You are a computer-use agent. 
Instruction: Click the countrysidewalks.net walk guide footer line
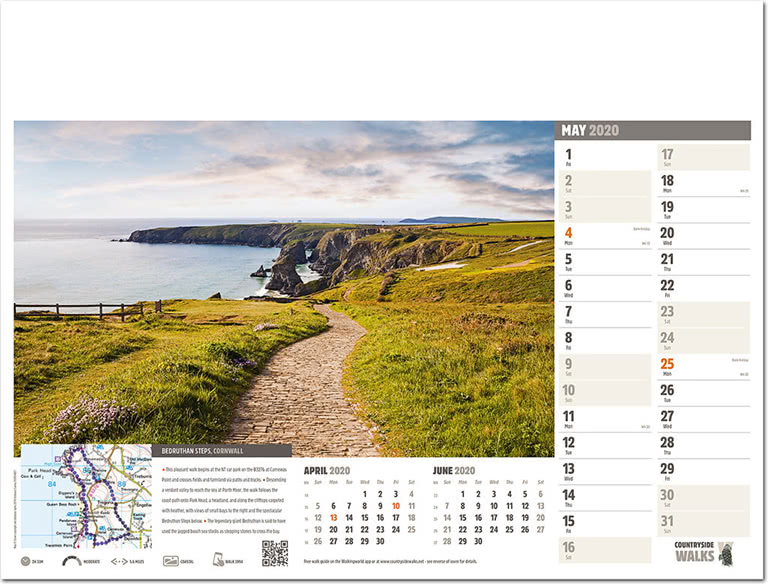(x=390, y=561)
